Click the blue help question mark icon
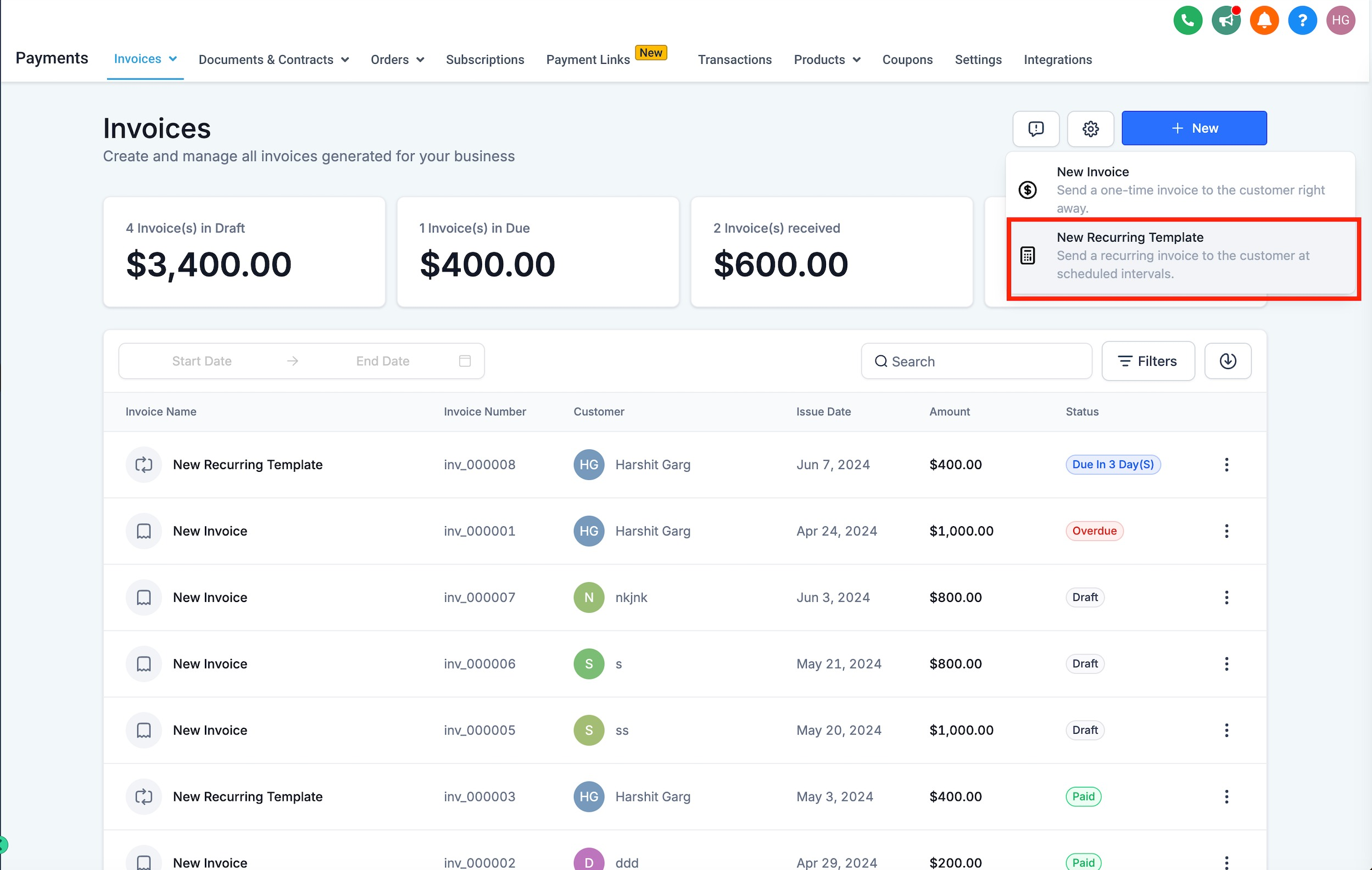The image size is (1372, 870). [1302, 20]
